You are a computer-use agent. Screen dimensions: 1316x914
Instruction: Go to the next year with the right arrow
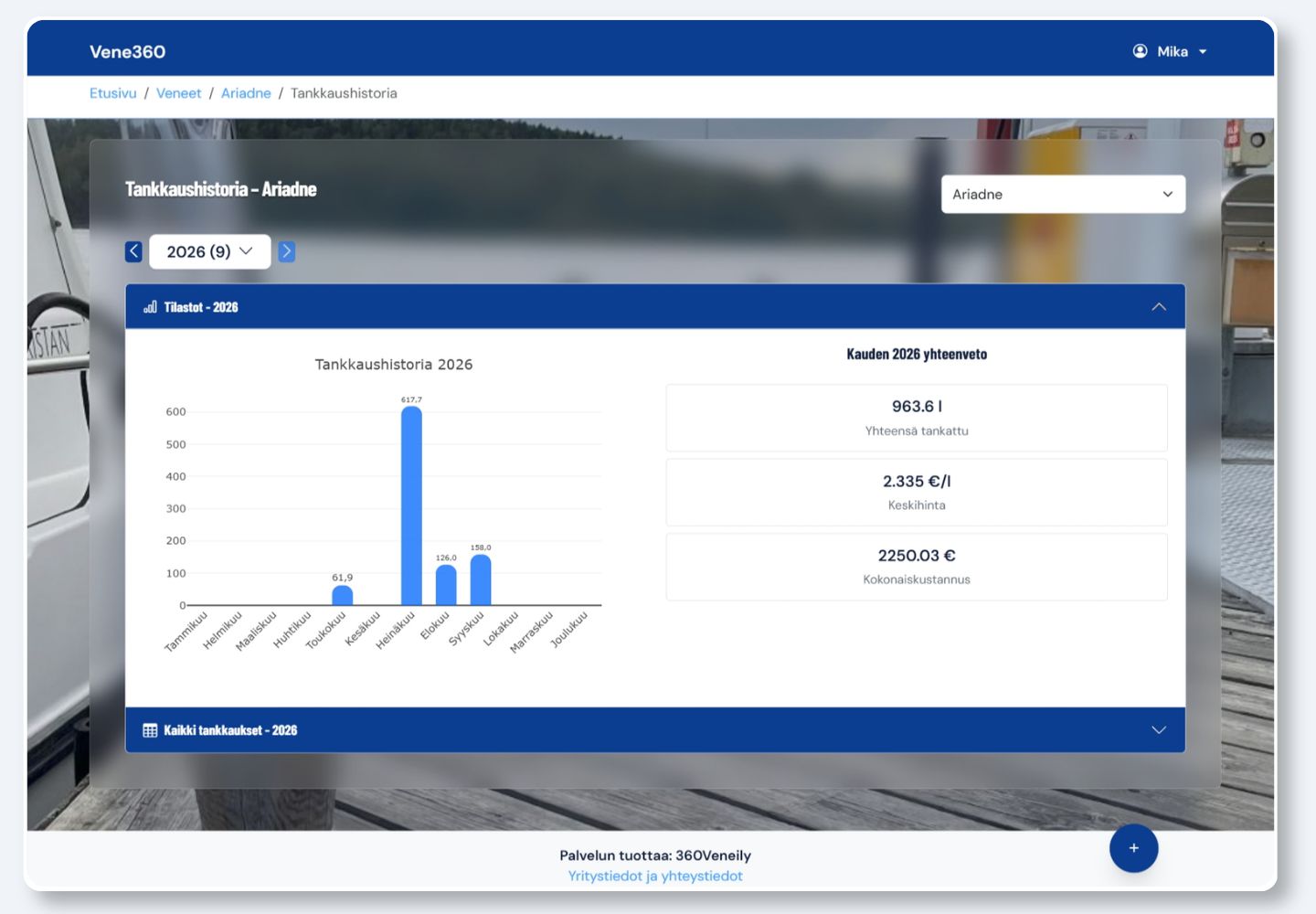287,251
